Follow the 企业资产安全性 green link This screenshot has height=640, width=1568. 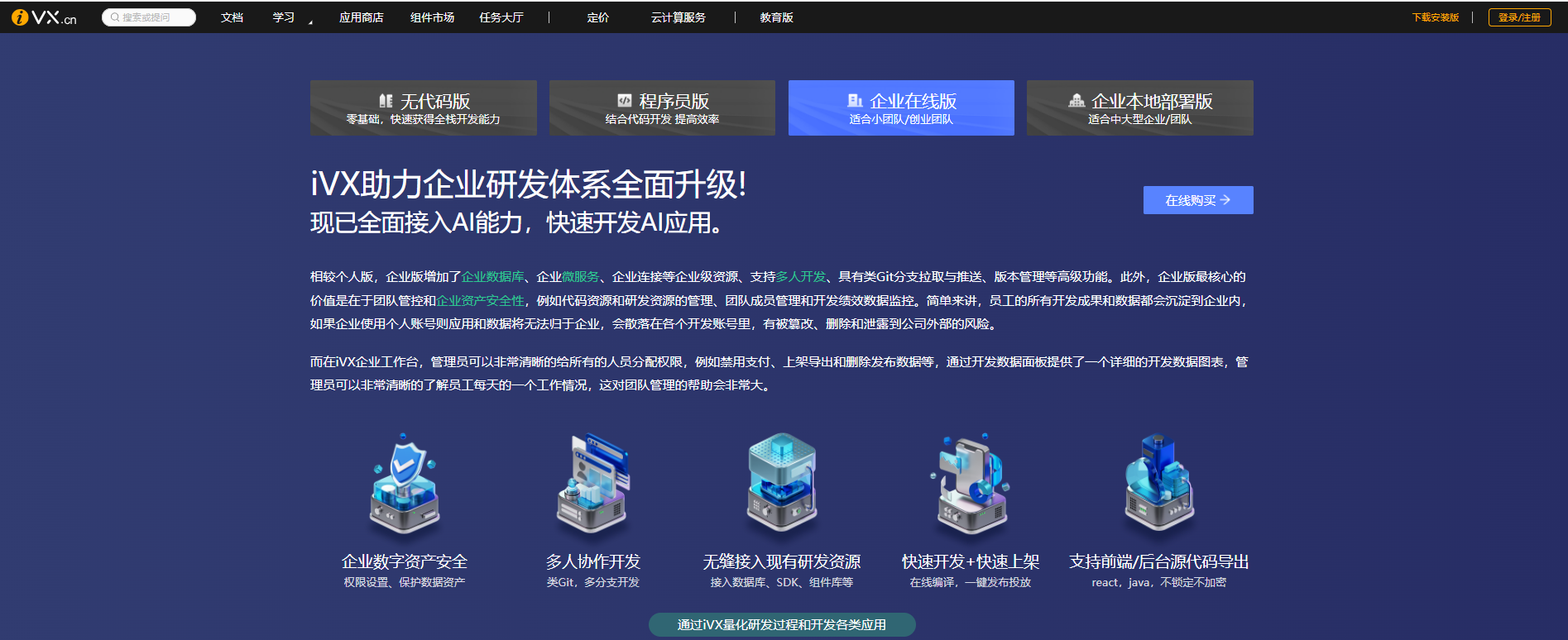coord(481,301)
